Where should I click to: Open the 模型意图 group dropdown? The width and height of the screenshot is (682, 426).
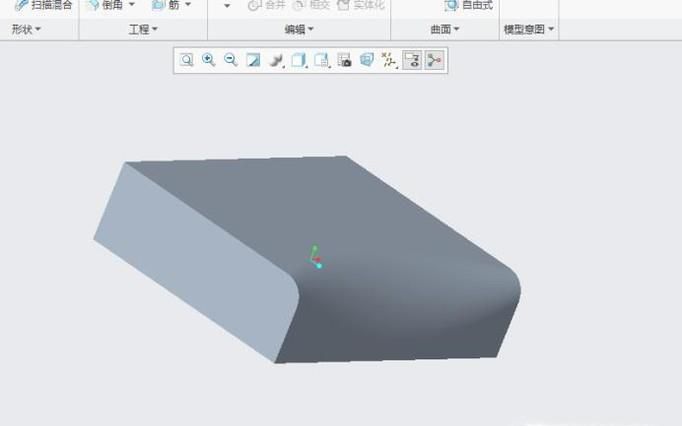[x=530, y=30]
